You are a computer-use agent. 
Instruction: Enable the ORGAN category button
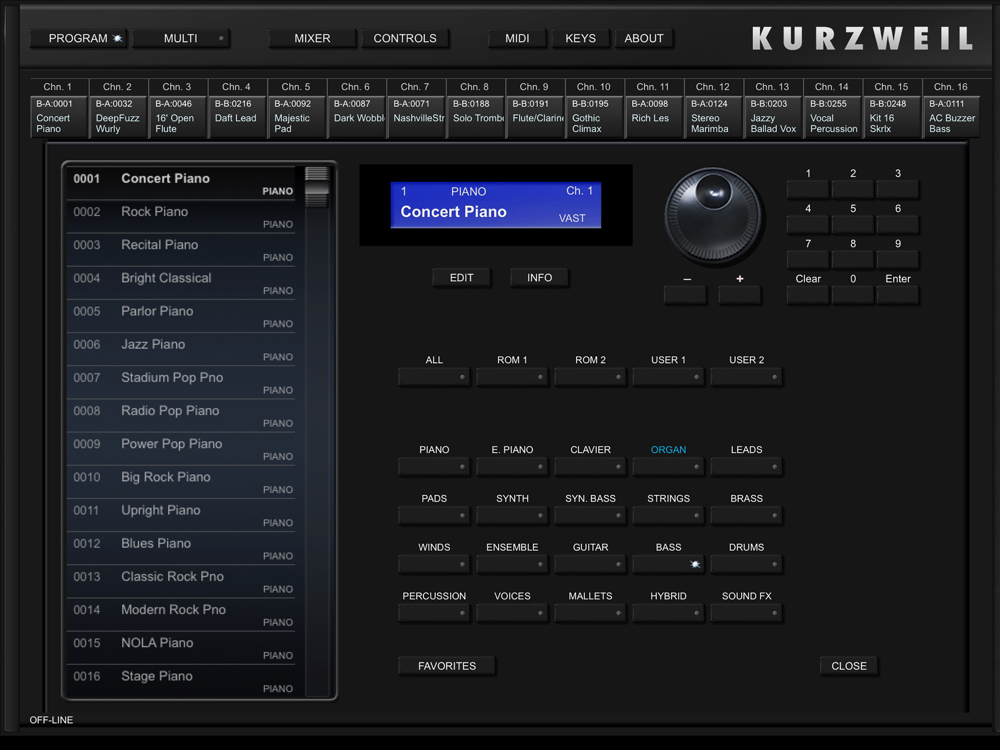coord(668,467)
